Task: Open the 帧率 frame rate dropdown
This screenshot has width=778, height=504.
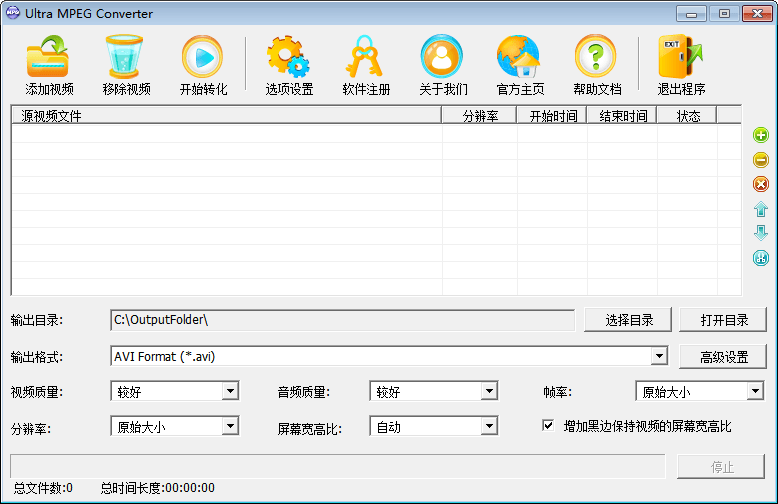Action: coord(755,391)
